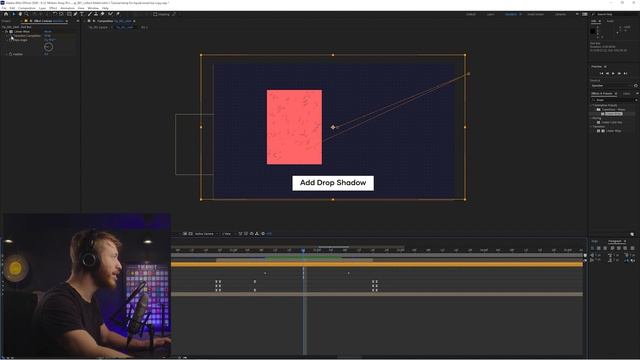Select Linear Wipe under Transition
Image resolution: width=640 pixels, height=360 pixels.
613,131
